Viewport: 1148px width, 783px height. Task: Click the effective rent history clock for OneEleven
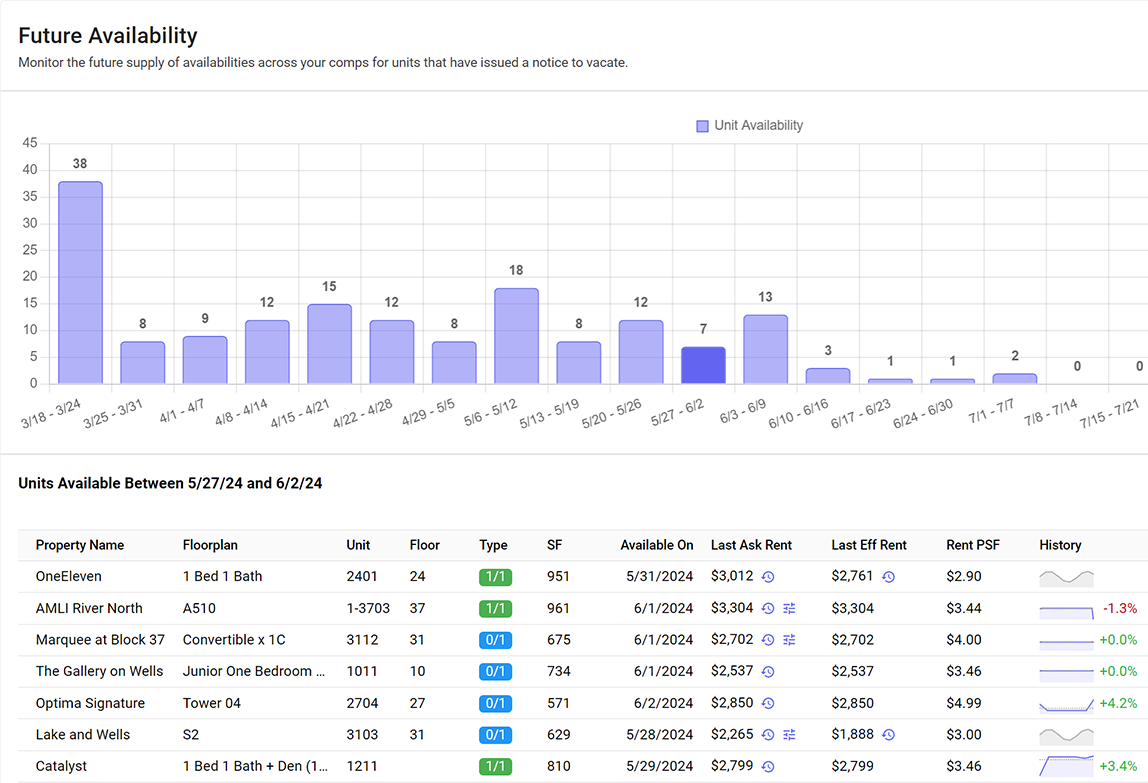pos(888,577)
